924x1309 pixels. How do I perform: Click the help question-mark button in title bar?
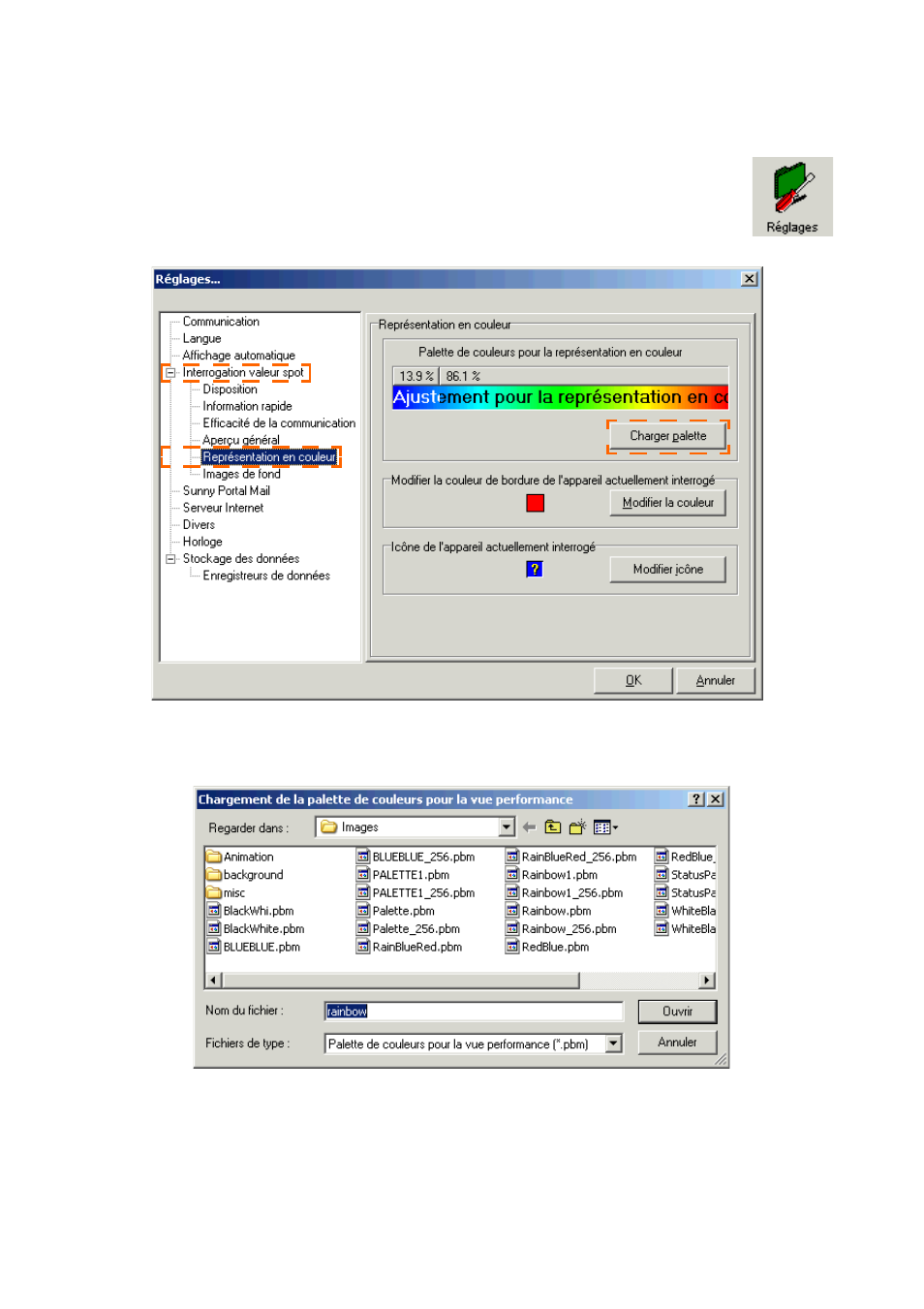pyautogui.click(x=696, y=799)
